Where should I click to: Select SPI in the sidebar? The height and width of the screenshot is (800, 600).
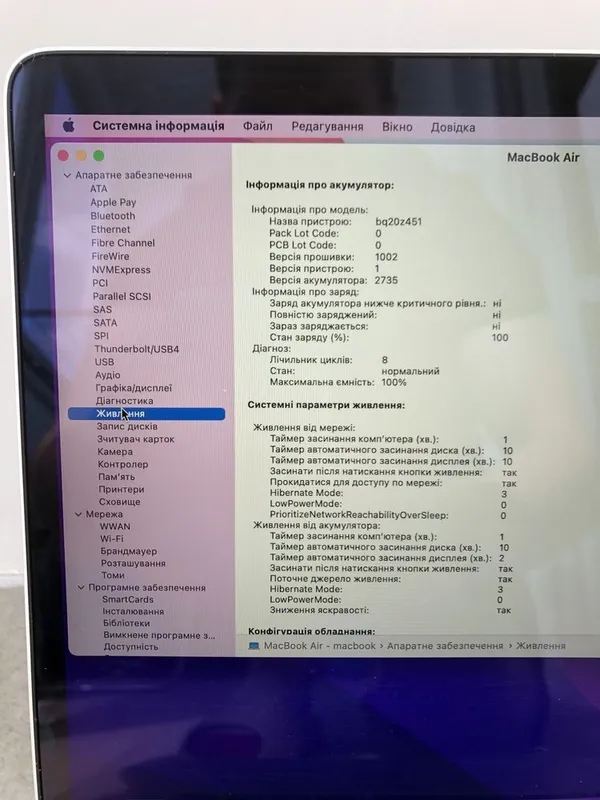[x=102, y=336]
